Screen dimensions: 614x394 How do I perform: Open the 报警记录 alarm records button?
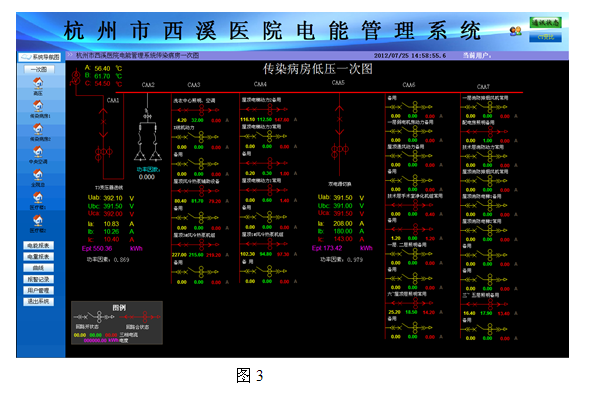click(x=38, y=279)
